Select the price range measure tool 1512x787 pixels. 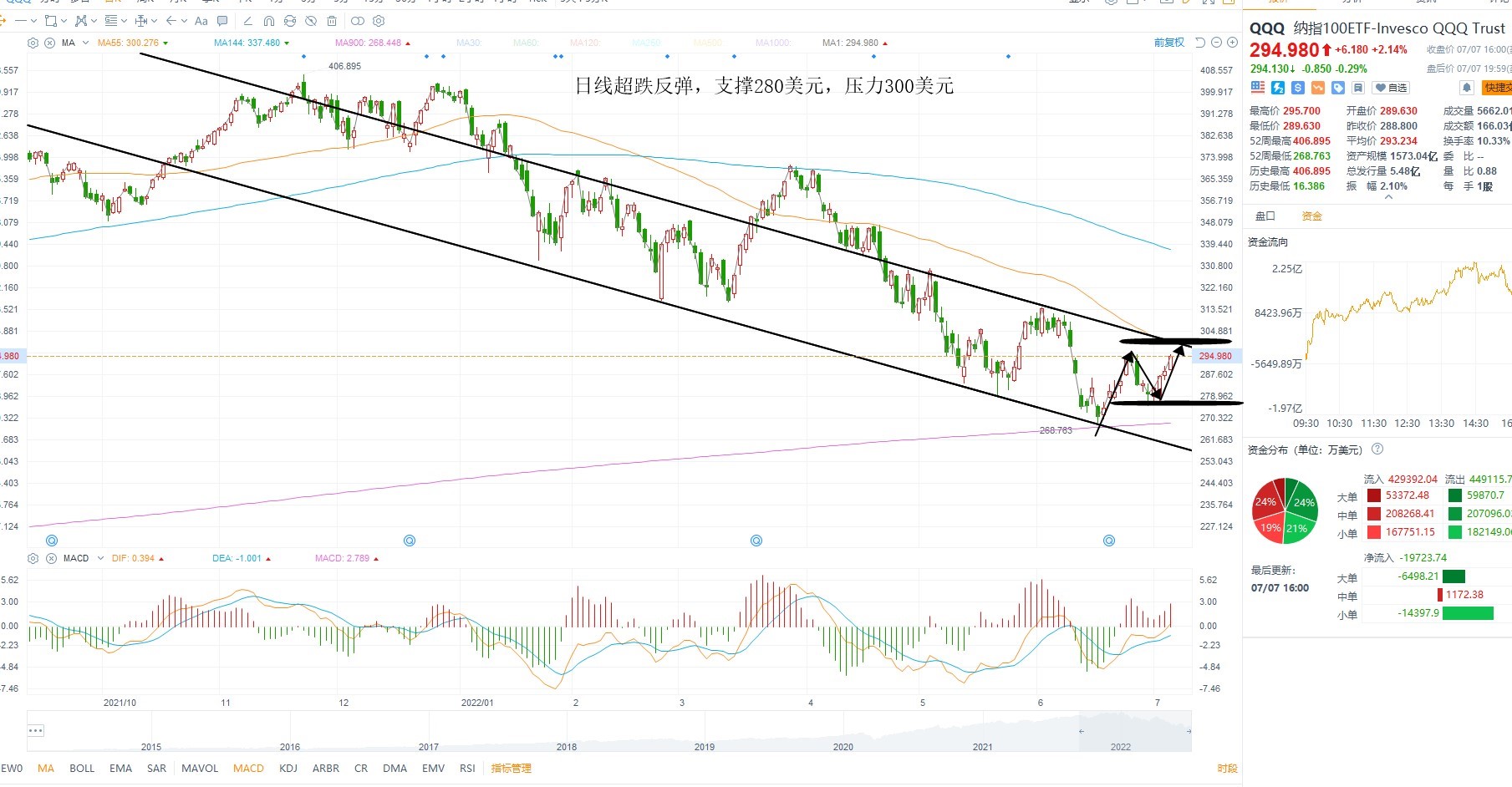[141, 20]
